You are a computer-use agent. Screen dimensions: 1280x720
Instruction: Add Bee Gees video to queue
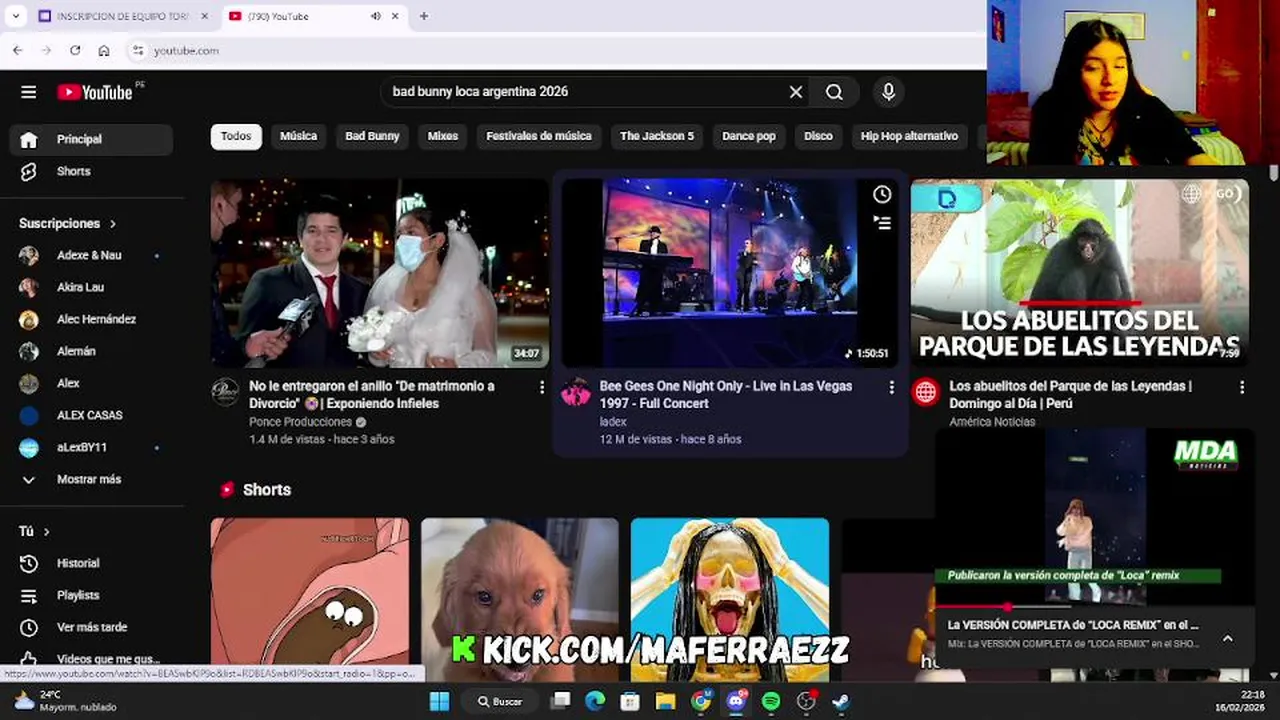coord(881,223)
